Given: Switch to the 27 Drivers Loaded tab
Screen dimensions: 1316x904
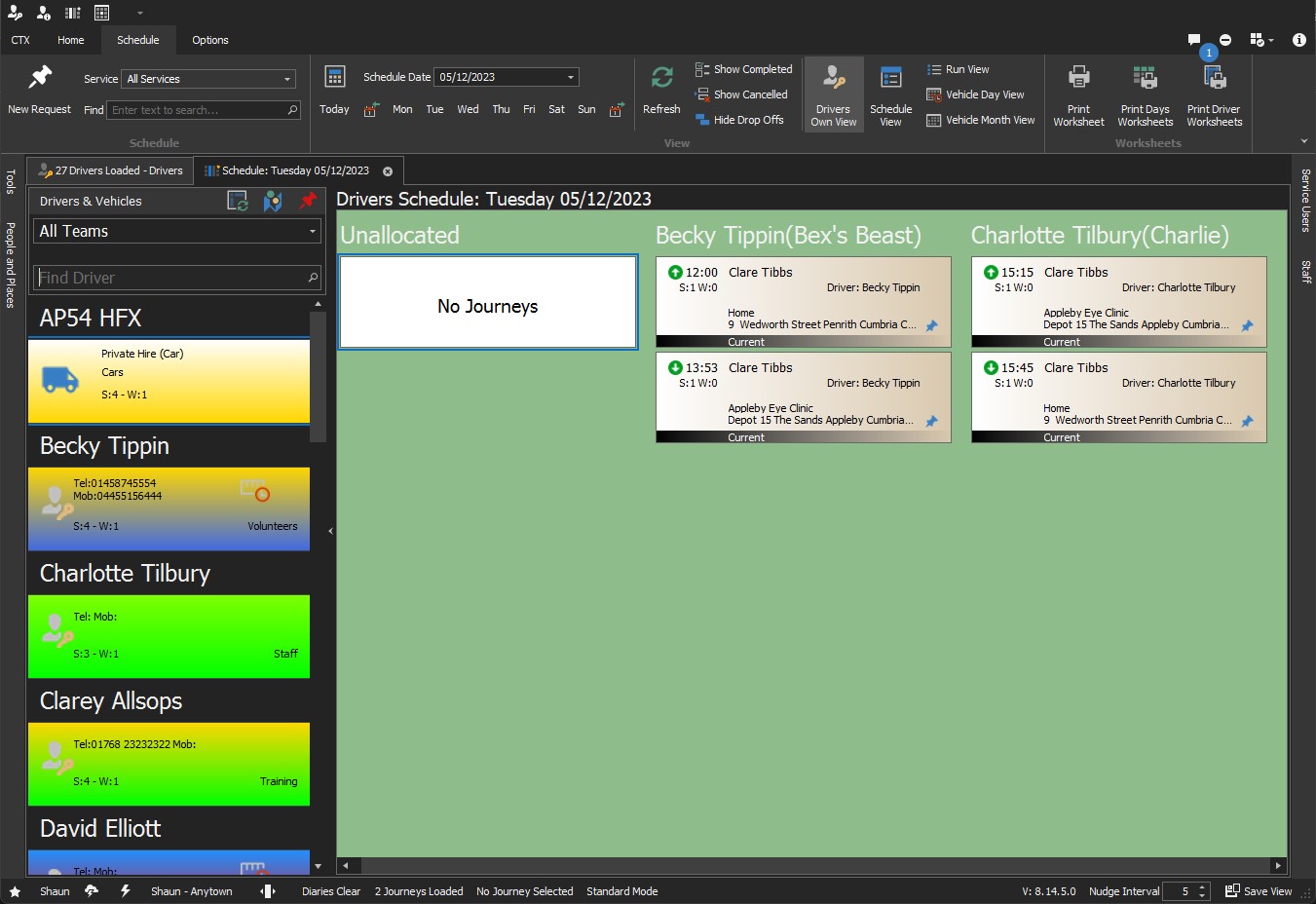Looking at the screenshot, I should pos(109,170).
